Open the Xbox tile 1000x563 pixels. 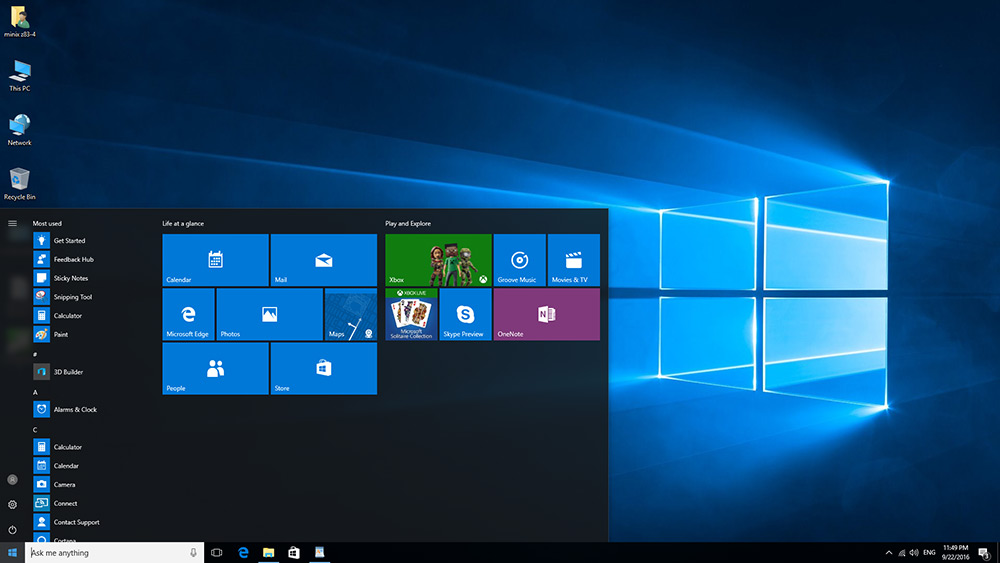pyautogui.click(x=438, y=260)
